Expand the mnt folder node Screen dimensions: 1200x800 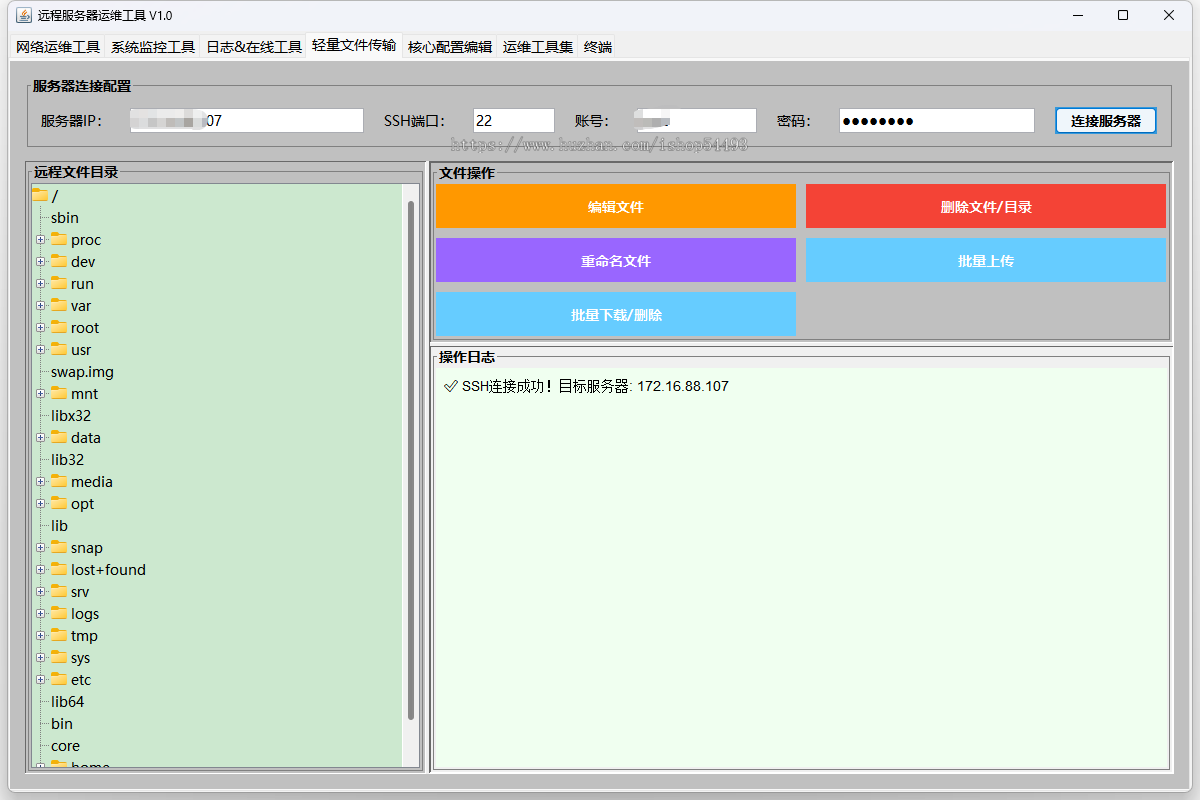tap(41, 394)
